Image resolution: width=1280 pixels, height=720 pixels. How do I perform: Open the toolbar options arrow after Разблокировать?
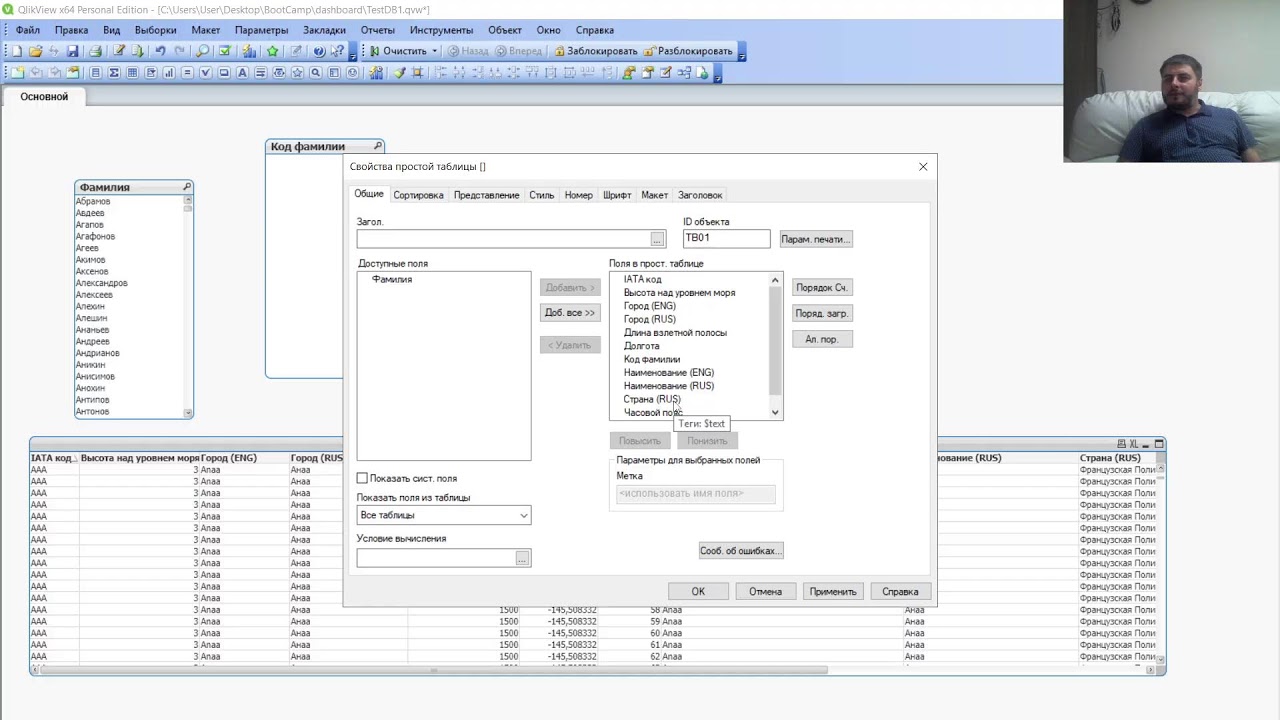742,51
